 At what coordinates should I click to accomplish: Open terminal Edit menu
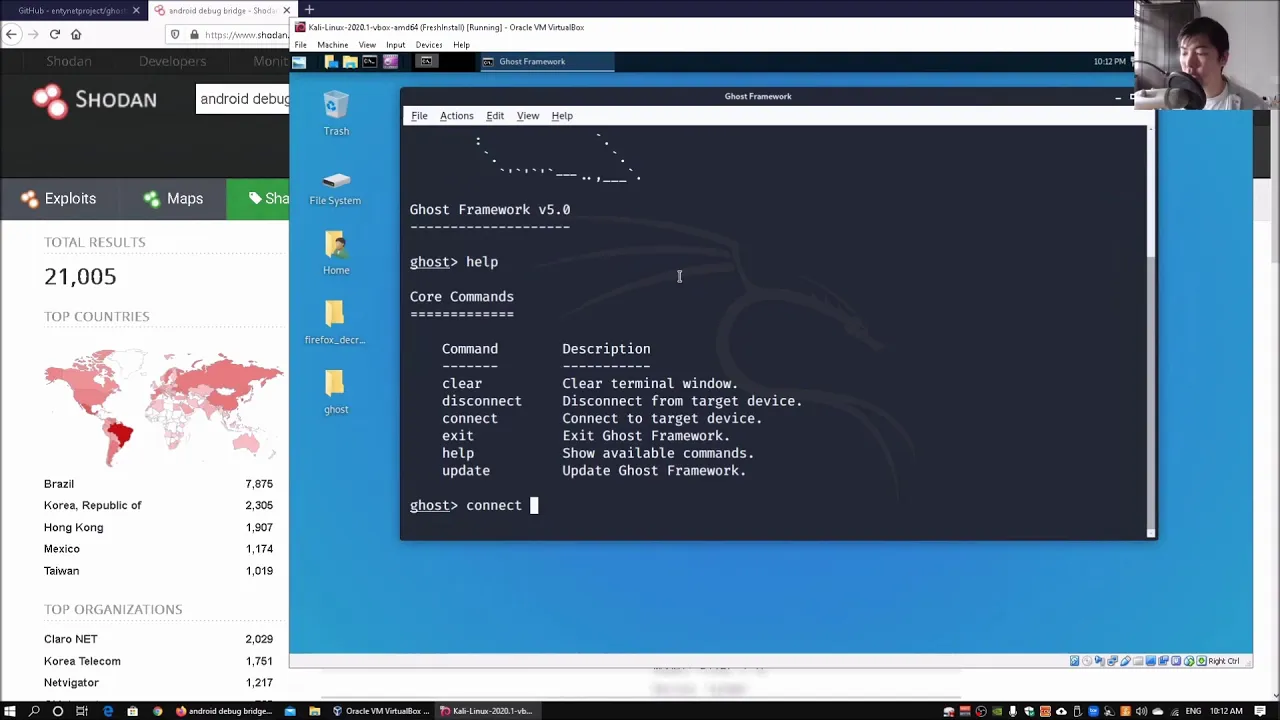[x=495, y=116]
